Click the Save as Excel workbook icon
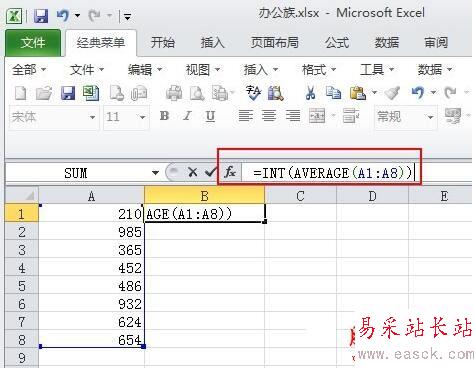The width and height of the screenshot is (475, 369). click(91, 93)
